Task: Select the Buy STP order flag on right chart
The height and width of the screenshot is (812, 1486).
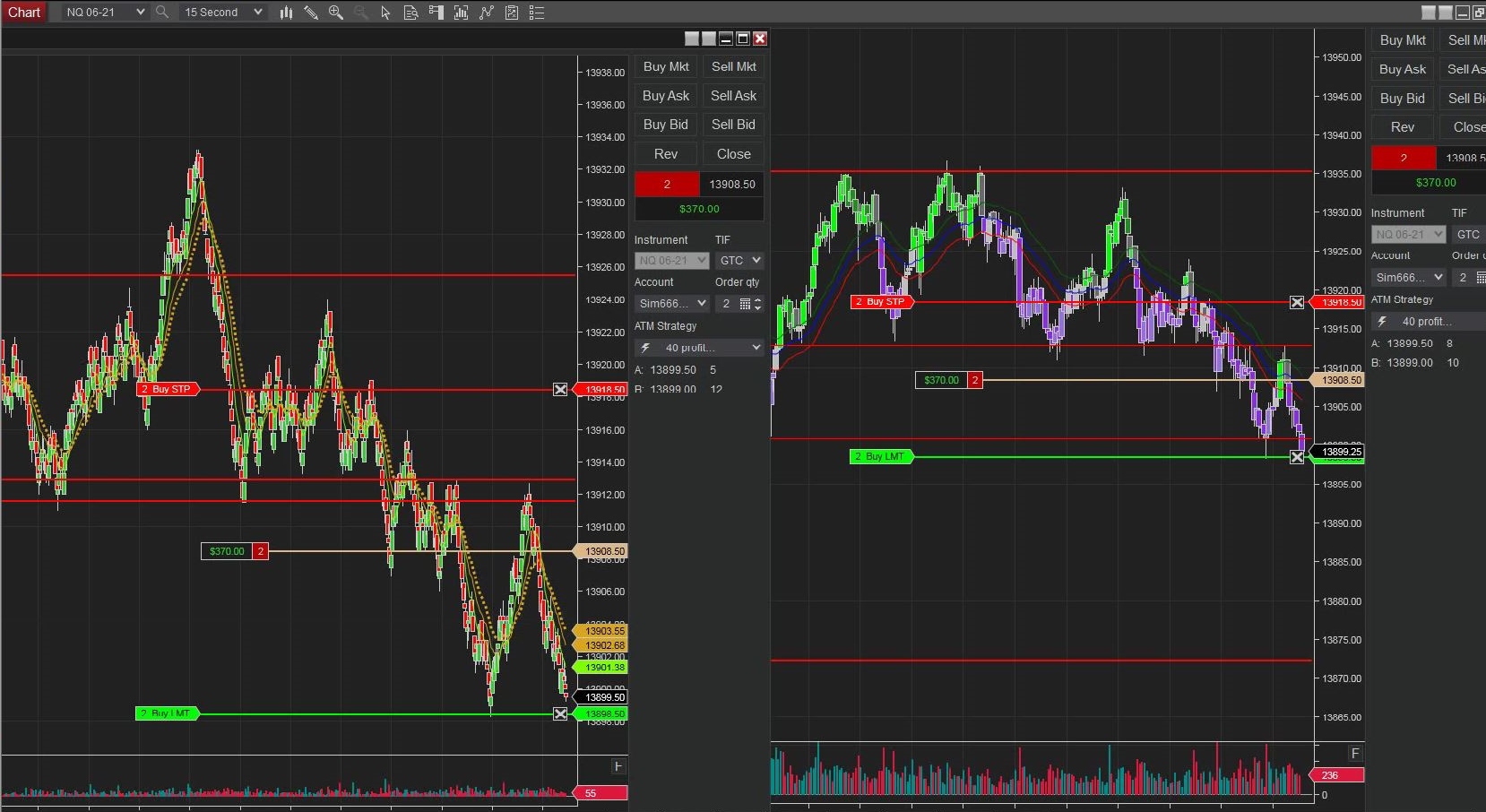Action: 882,302
